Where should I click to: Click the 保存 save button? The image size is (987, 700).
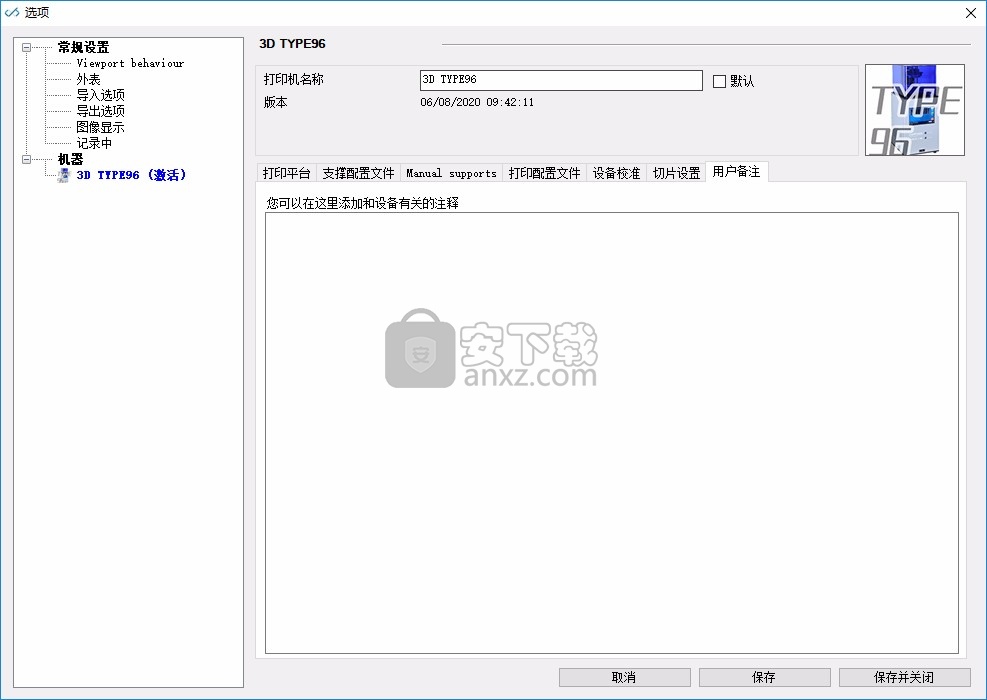pos(765,677)
